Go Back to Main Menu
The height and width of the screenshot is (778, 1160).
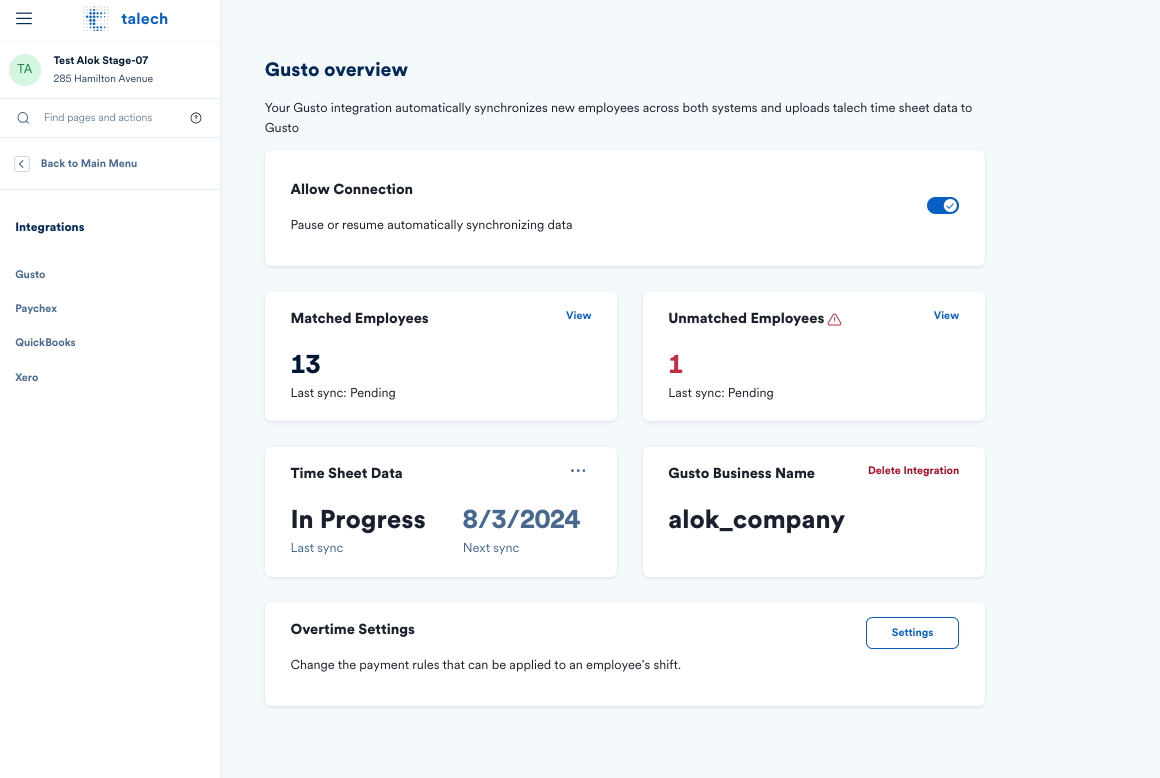click(89, 163)
